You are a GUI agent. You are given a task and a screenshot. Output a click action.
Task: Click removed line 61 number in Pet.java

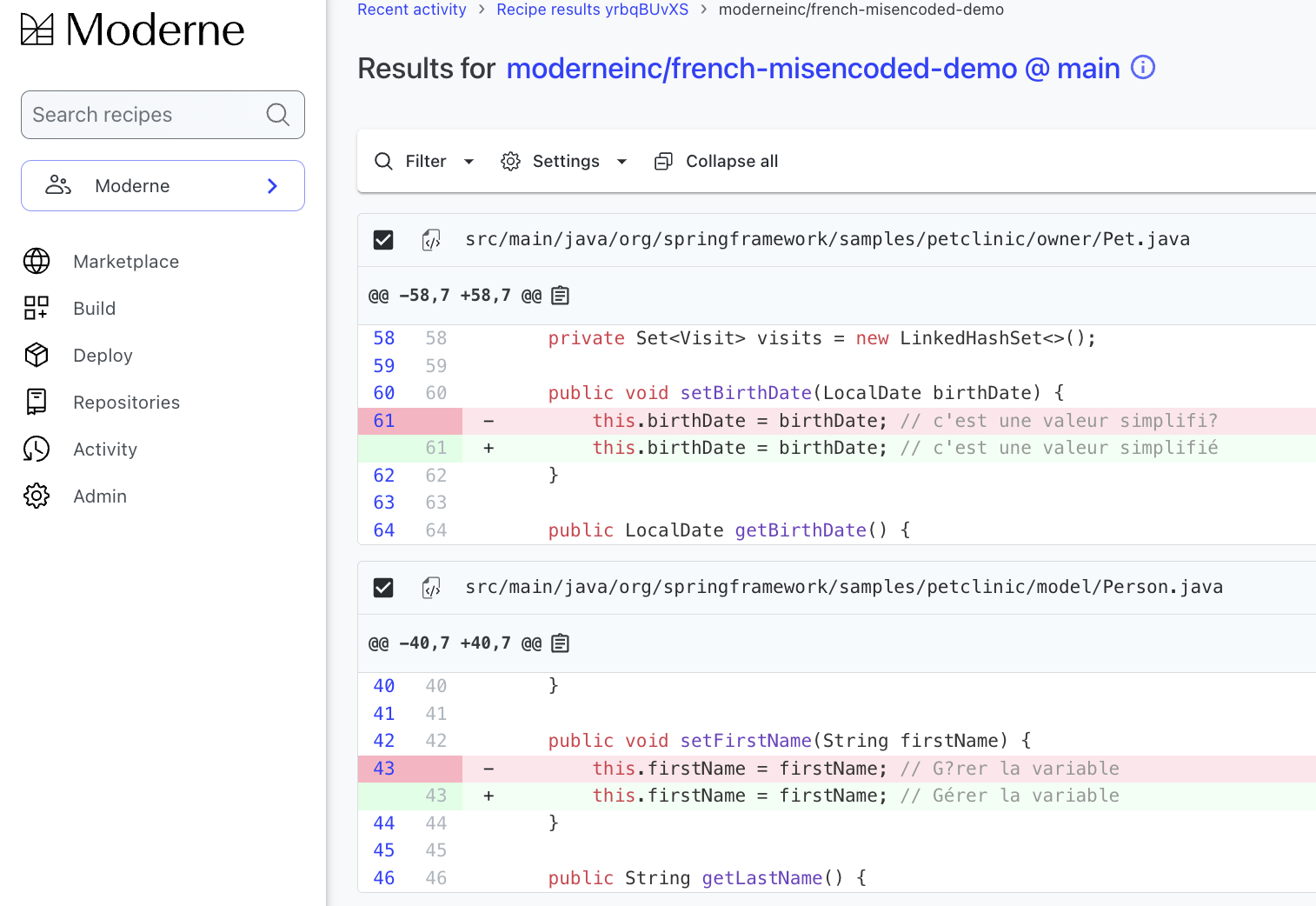[x=384, y=421]
